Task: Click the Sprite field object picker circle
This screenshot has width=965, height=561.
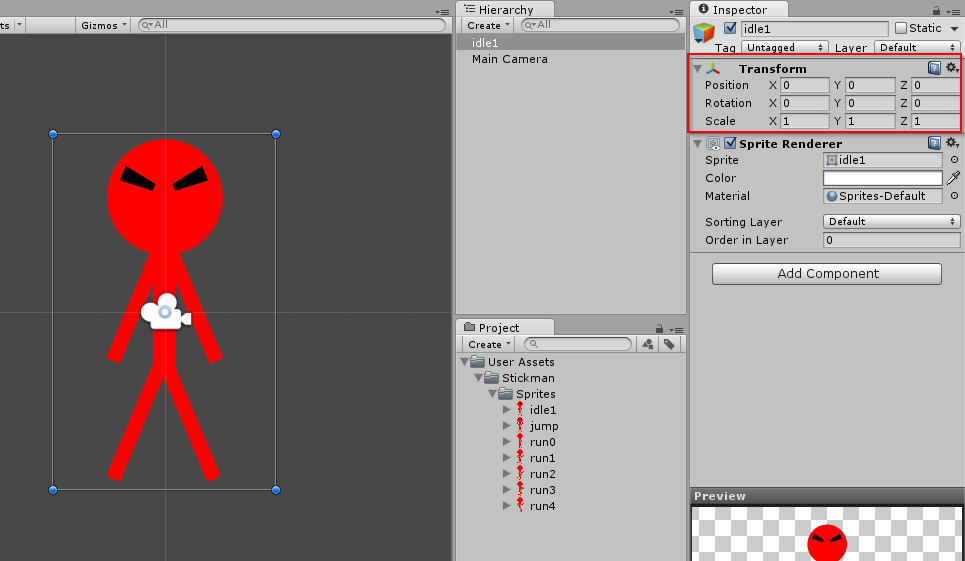Action: 954,160
